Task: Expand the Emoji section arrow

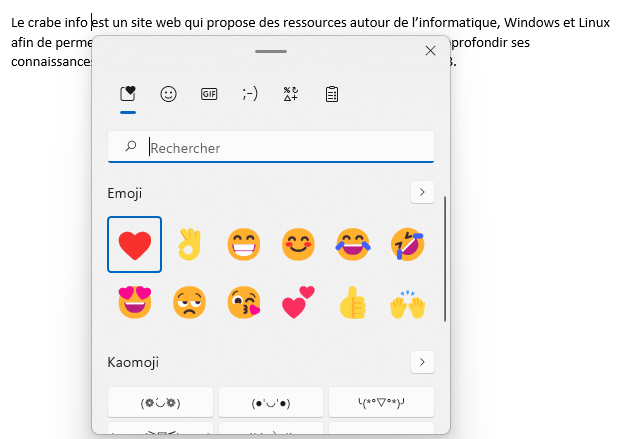Action: [422, 191]
